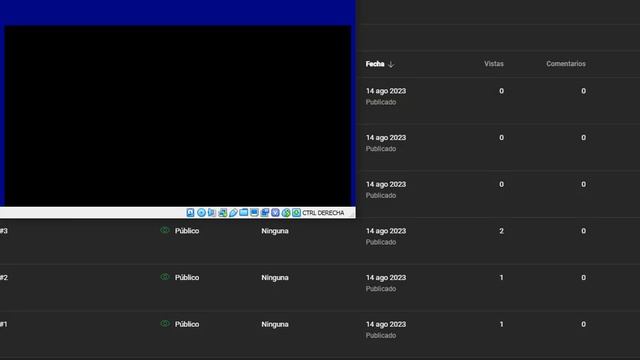Click the VirtualBox shared folders icon
The height and width of the screenshot is (360, 640).
pos(244,213)
